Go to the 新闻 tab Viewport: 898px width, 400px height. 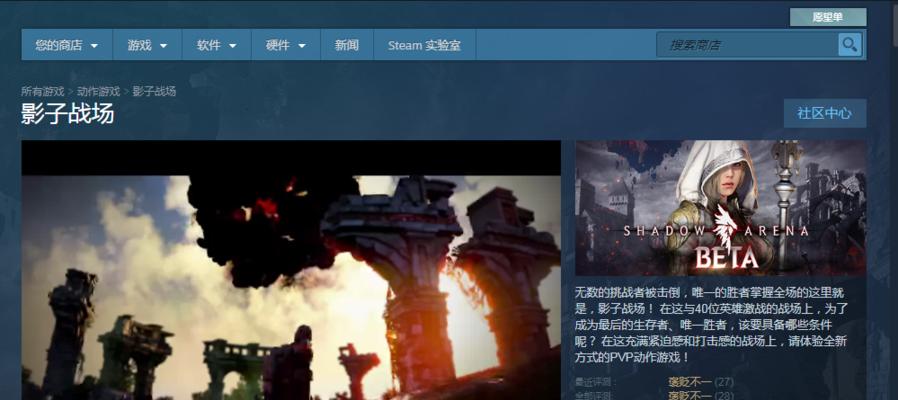[x=346, y=45]
